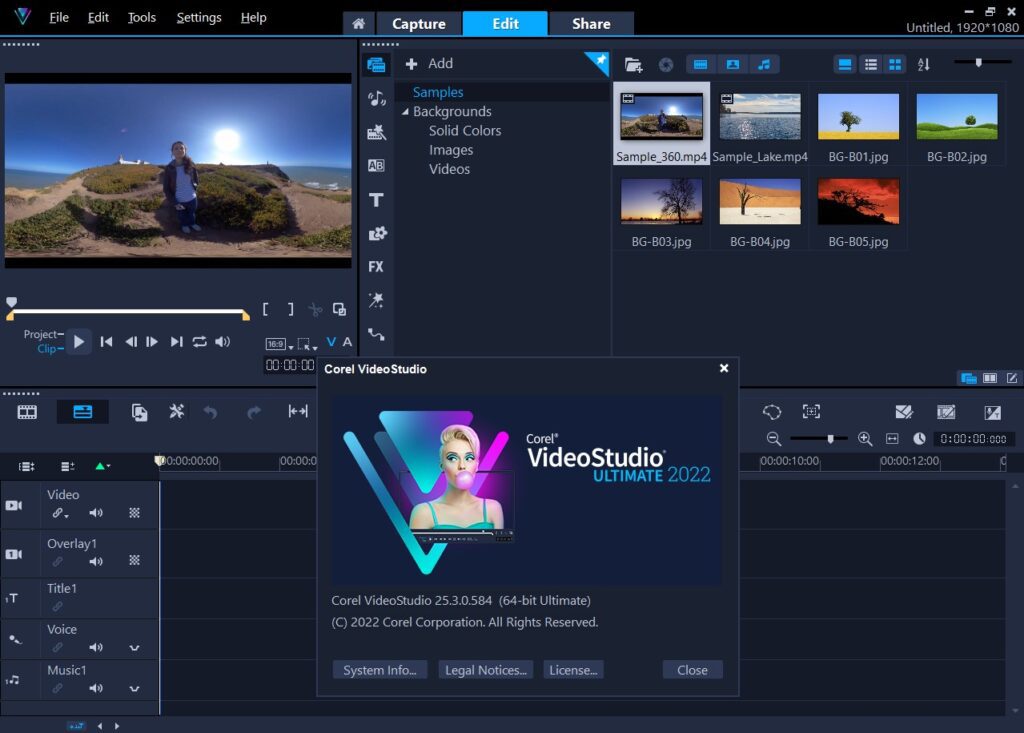This screenshot has height=733, width=1024.
Task: Select the Sample_Lake.mp4 thumbnail
Action: point(759,117)
